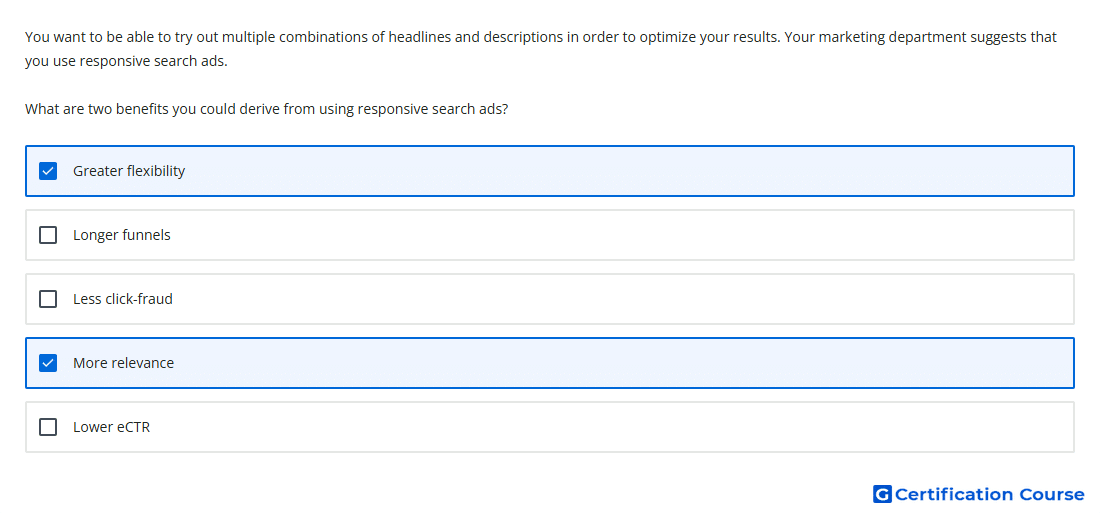Click the responsive search ads scenario paragraph
The height and width of the screenshot is (513, 1100).
[x=541, y=49]
